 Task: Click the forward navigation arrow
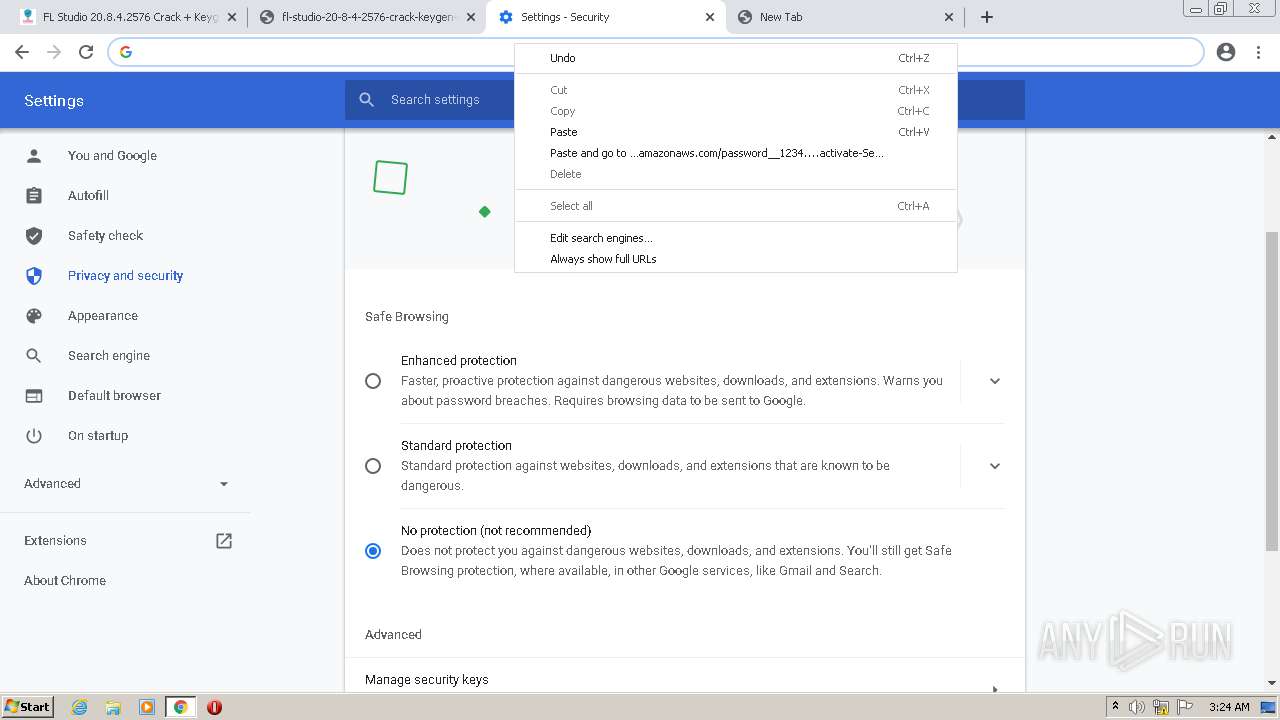point(54,52)
